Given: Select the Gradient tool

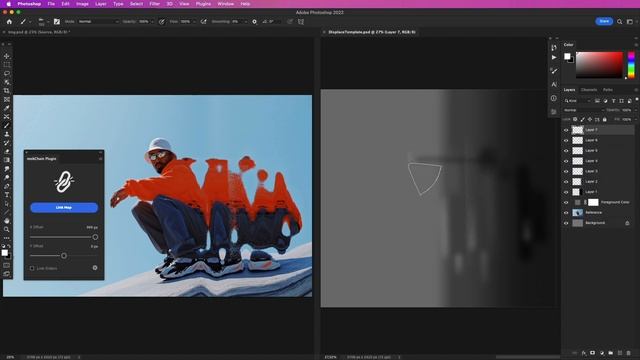Looking at the screenshot, I should [7, 160].
